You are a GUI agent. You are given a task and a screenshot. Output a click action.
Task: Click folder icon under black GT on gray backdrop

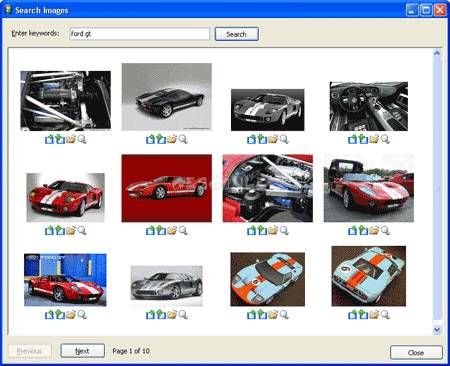pos(172,139)
